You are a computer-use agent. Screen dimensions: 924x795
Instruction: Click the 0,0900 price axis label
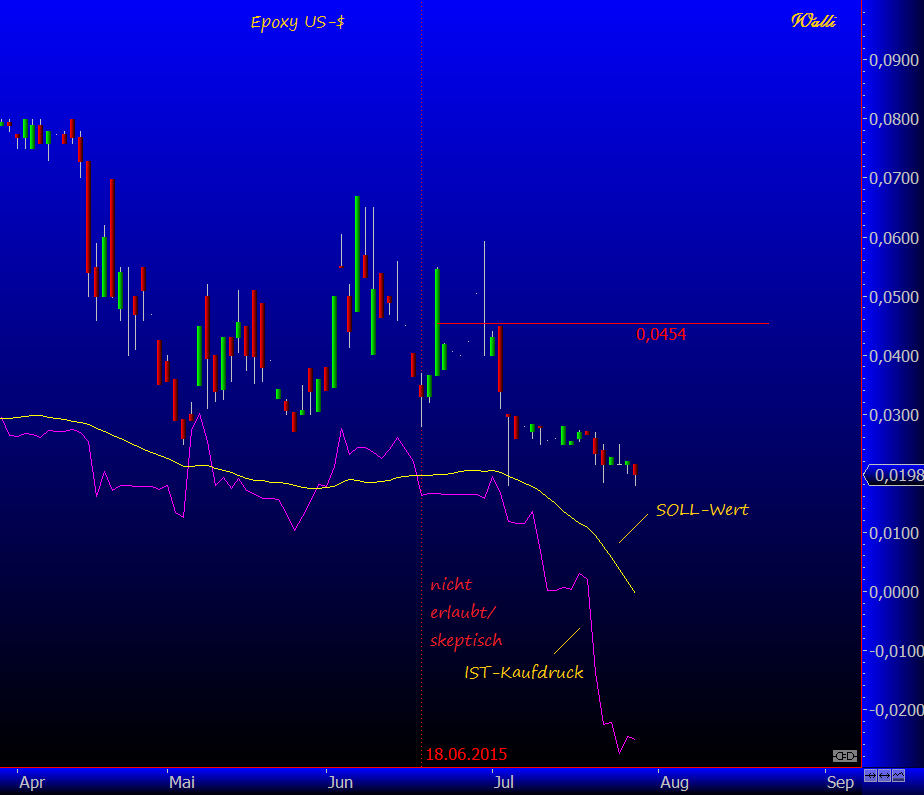[x=894, y=60]
